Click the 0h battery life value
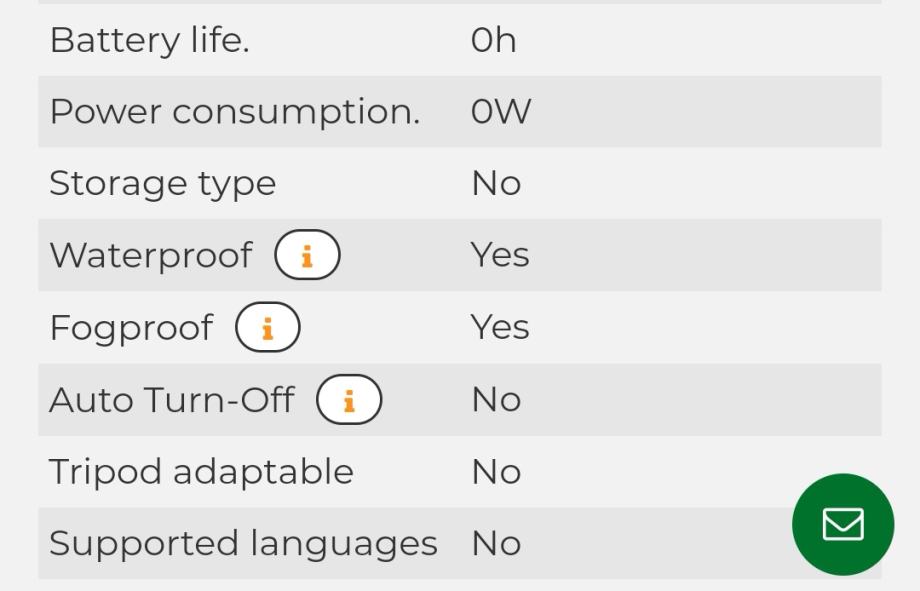The width and height of the screenshot is (920, 591). click(x=493, y=40)
